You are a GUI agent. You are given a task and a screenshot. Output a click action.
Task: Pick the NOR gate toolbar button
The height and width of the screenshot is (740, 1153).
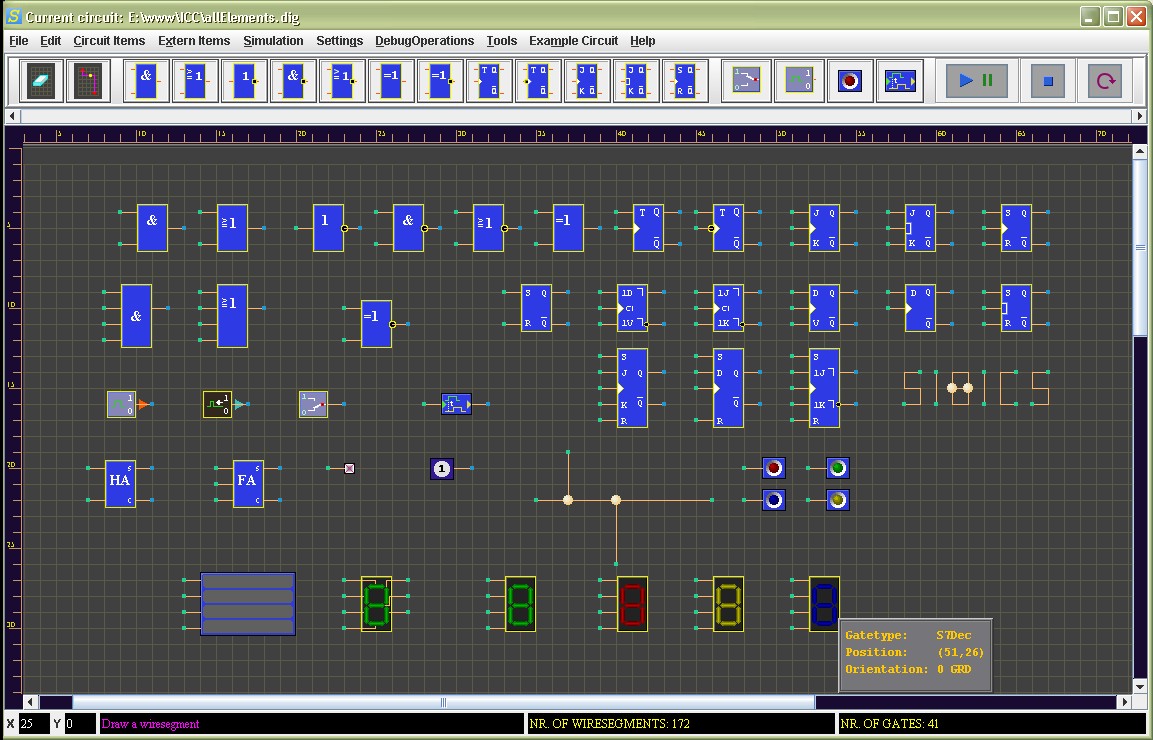(342, 81)
